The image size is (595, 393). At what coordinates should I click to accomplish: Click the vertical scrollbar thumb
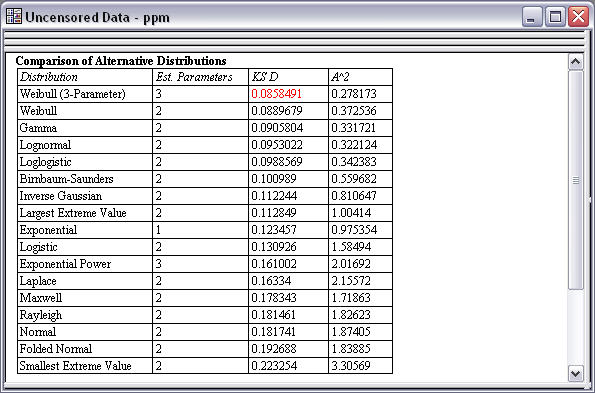[x=576, y=180]
